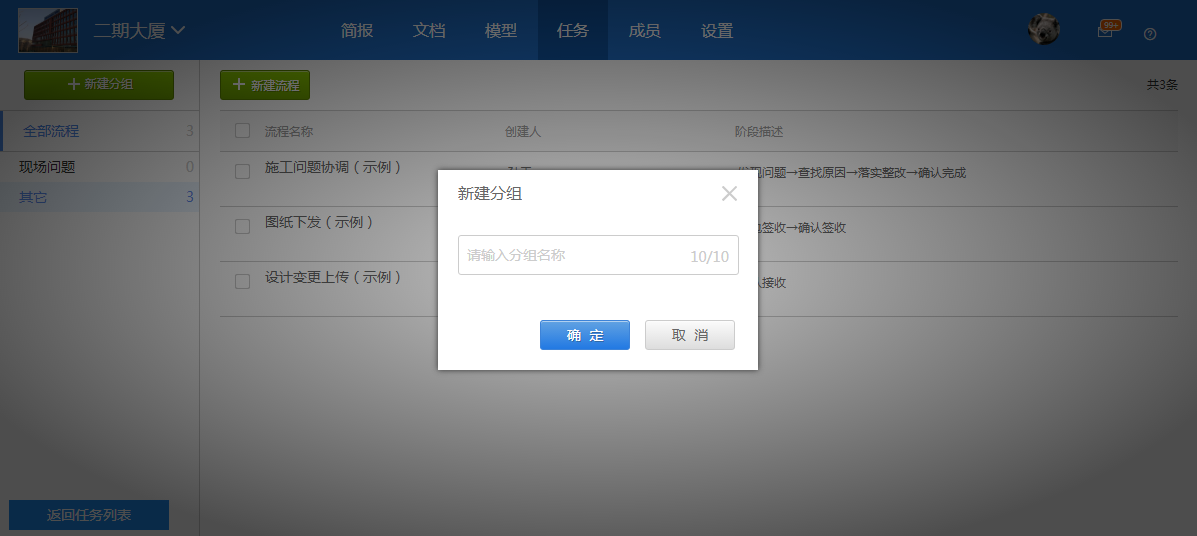Select 现场问题 group in sidebar
1197x536 pixels.
(x=47, y=167)
